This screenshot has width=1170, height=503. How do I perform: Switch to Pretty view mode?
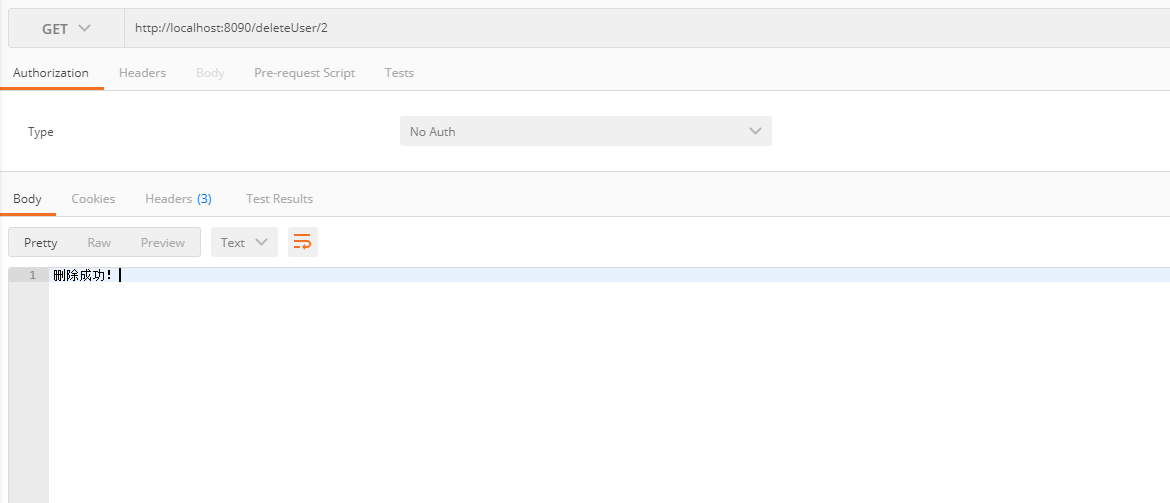pos(40,243)
